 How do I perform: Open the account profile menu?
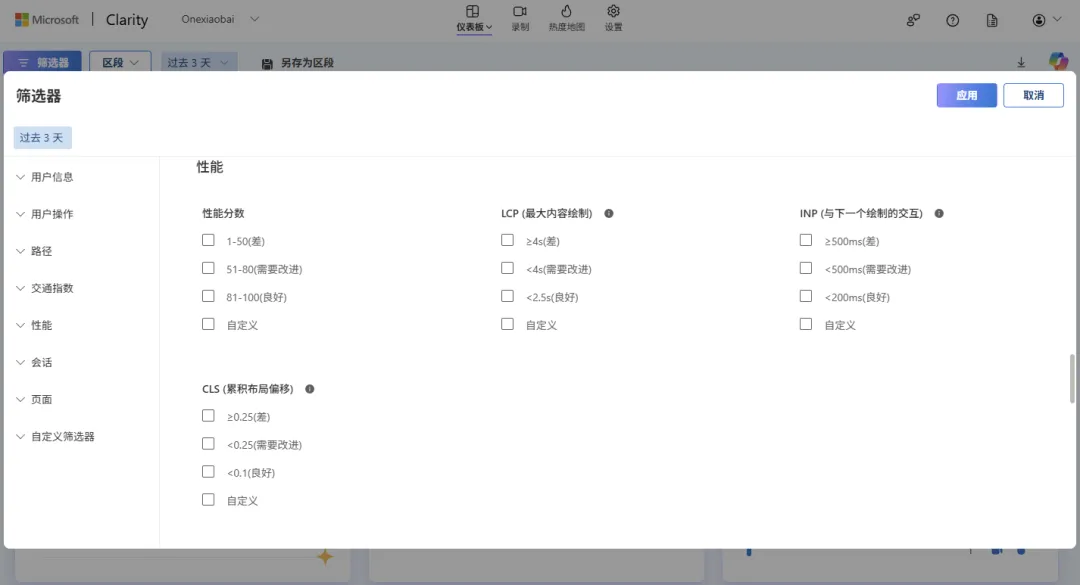click(x=1047, y=20)
